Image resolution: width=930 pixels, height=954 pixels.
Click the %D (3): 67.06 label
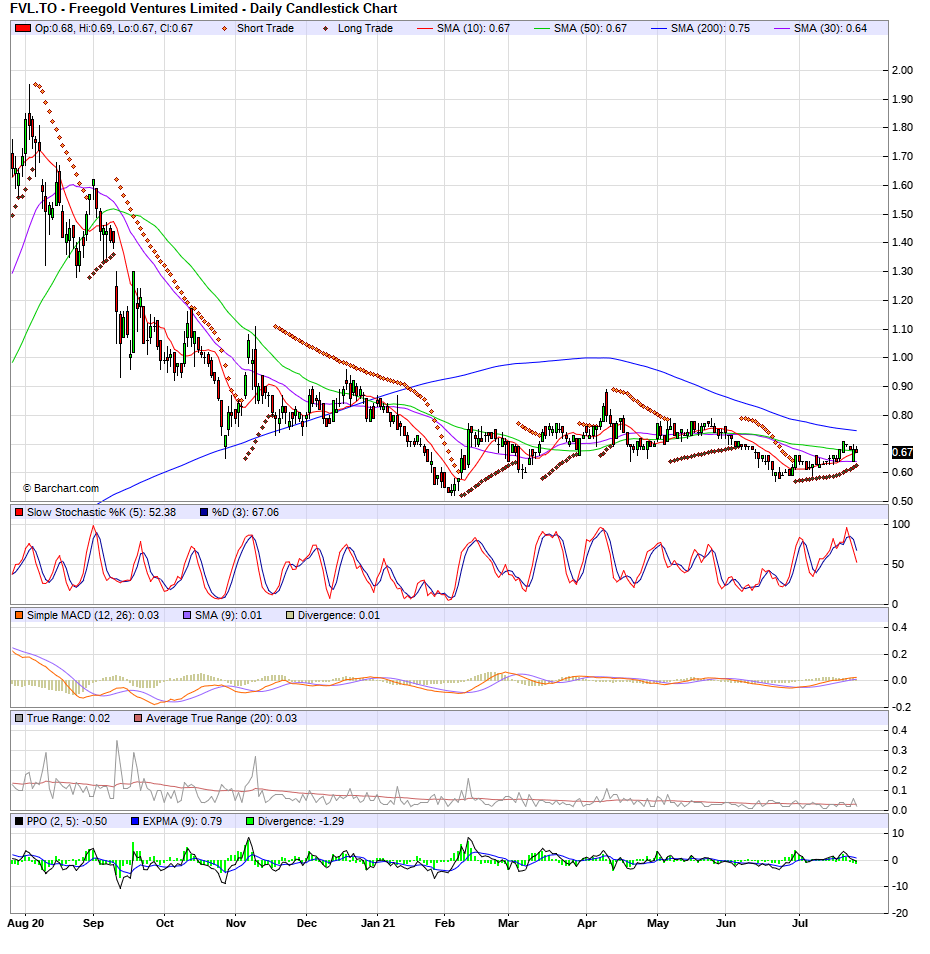coord(245,512)
